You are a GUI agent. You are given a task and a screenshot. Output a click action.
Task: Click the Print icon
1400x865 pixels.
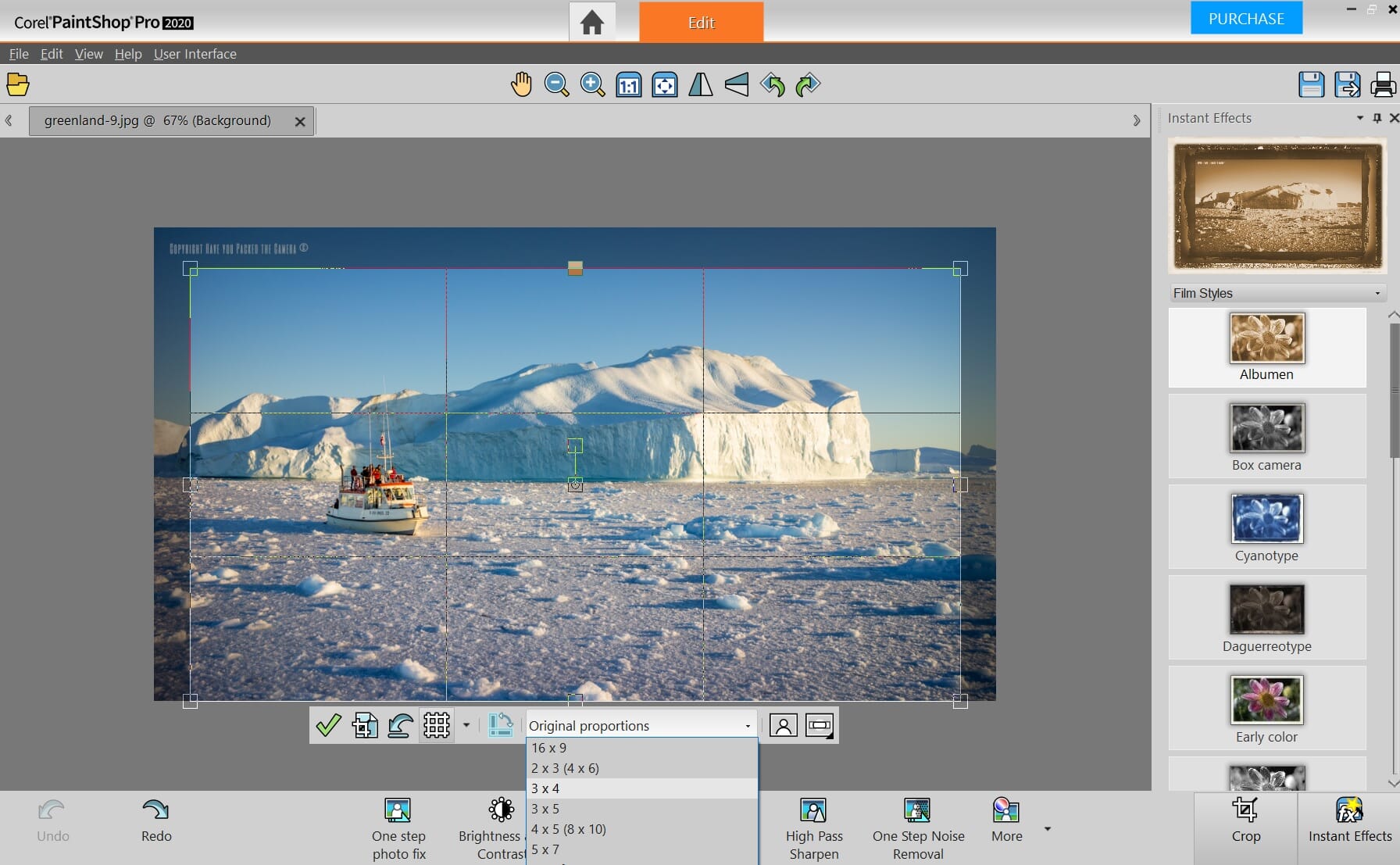point(1383,84)
